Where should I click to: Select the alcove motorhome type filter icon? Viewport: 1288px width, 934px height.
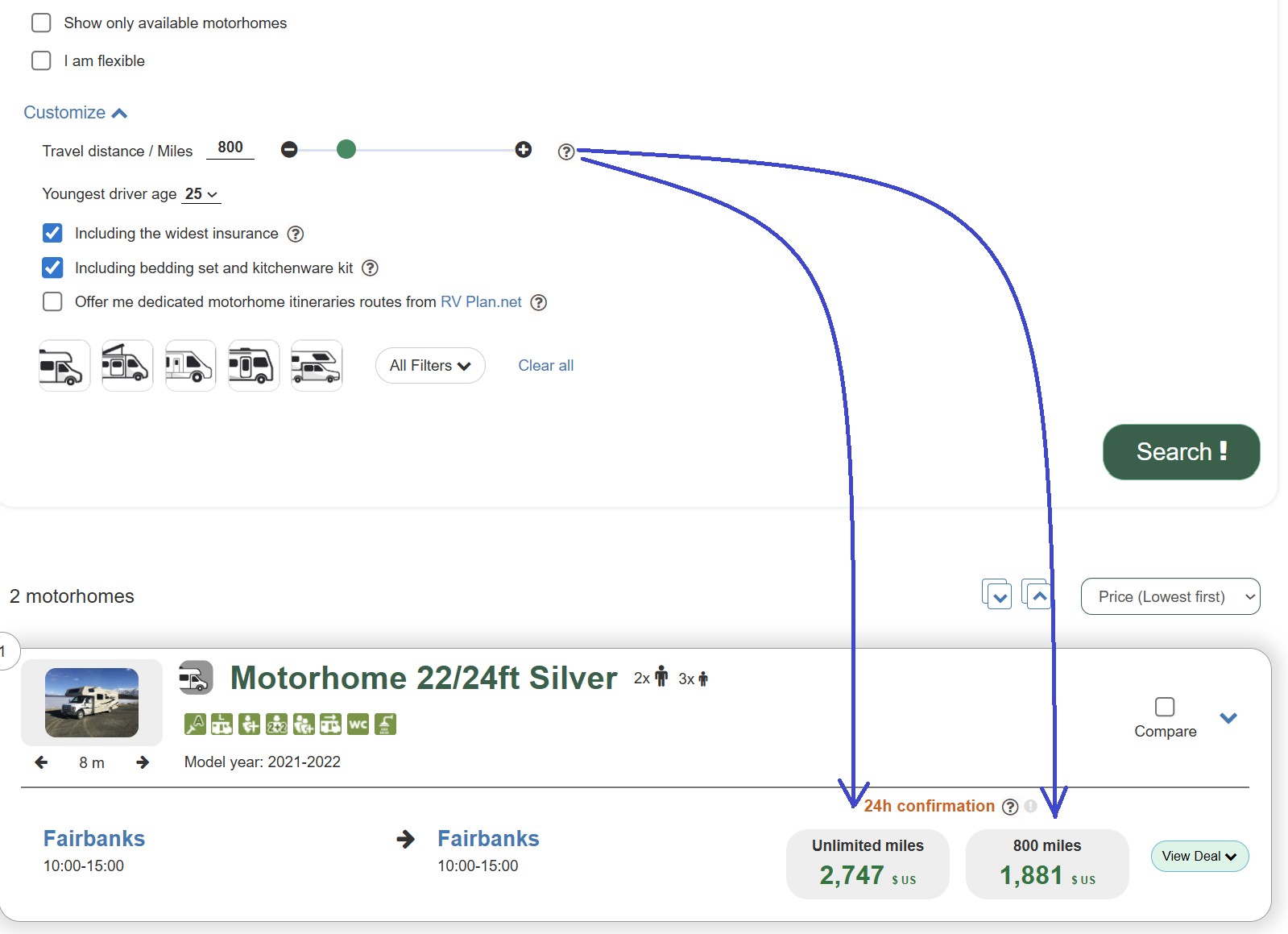[64, 366]
